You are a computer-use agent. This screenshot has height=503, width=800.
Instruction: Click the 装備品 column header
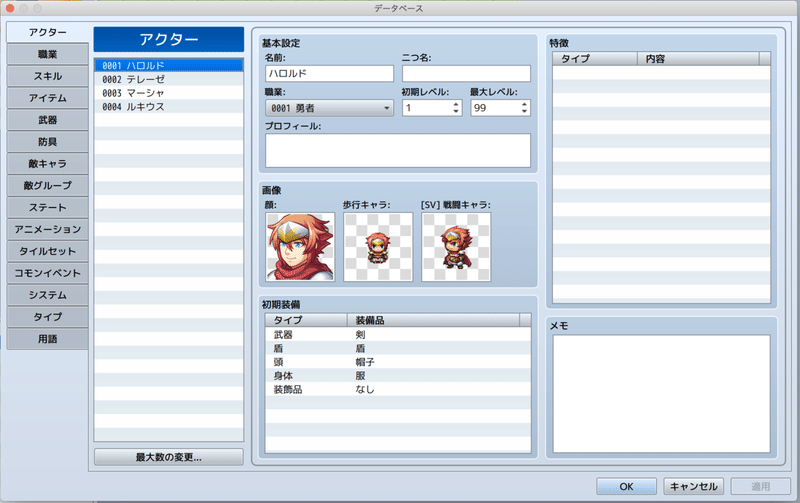click(433, 320)
